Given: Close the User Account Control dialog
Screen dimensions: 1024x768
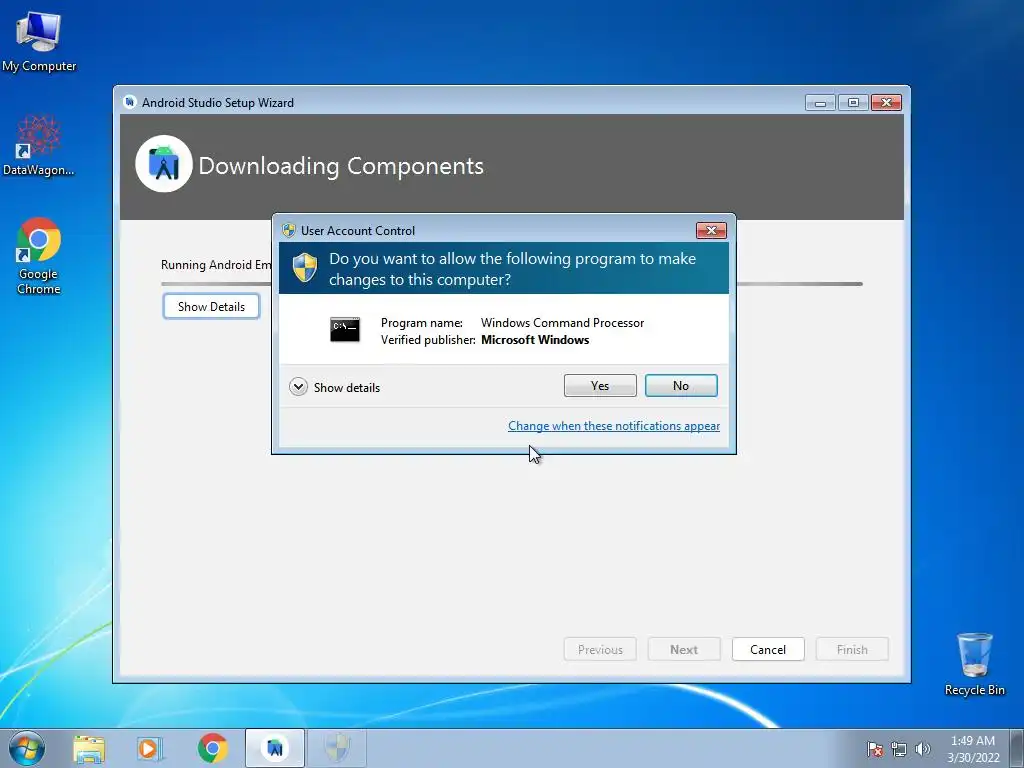Looking at the screenshot, I should (x=711, y=231).
